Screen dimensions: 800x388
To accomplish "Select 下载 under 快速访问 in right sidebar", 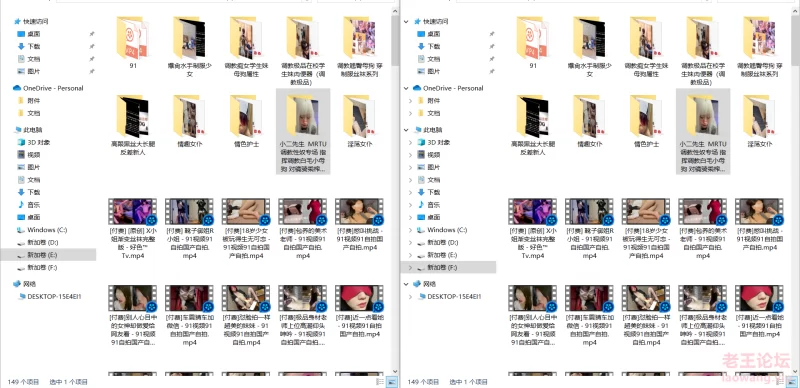I will click(434, 46).
